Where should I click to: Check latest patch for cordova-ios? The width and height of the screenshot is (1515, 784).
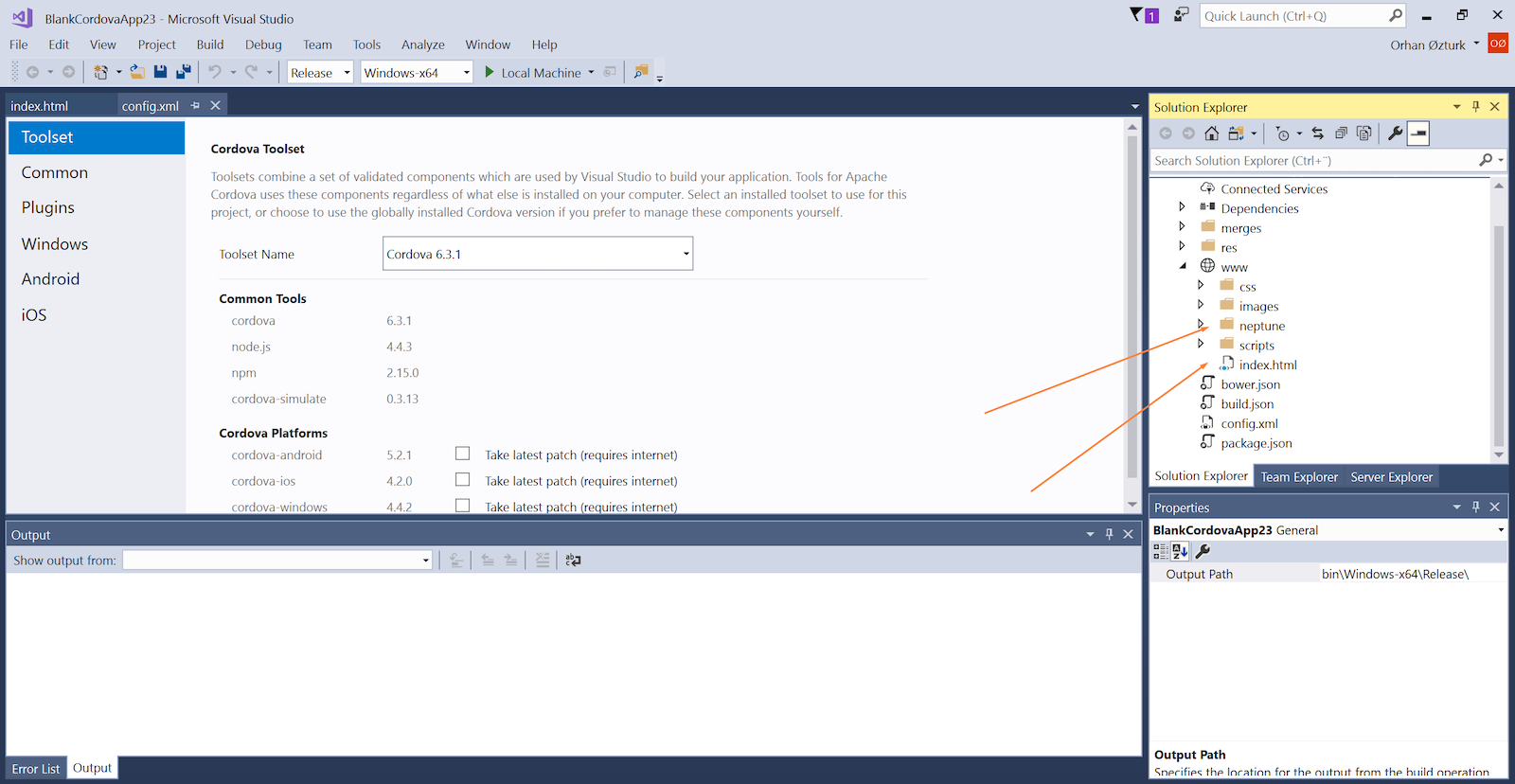click(462, 479)
